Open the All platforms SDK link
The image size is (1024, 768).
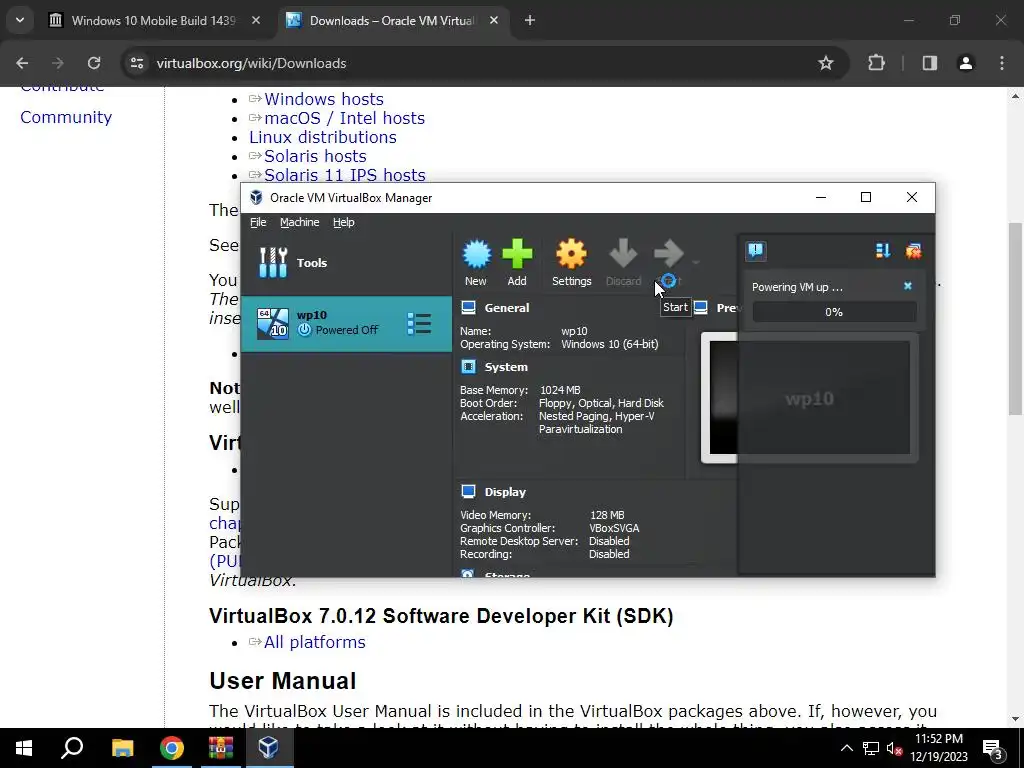point(315,642)
